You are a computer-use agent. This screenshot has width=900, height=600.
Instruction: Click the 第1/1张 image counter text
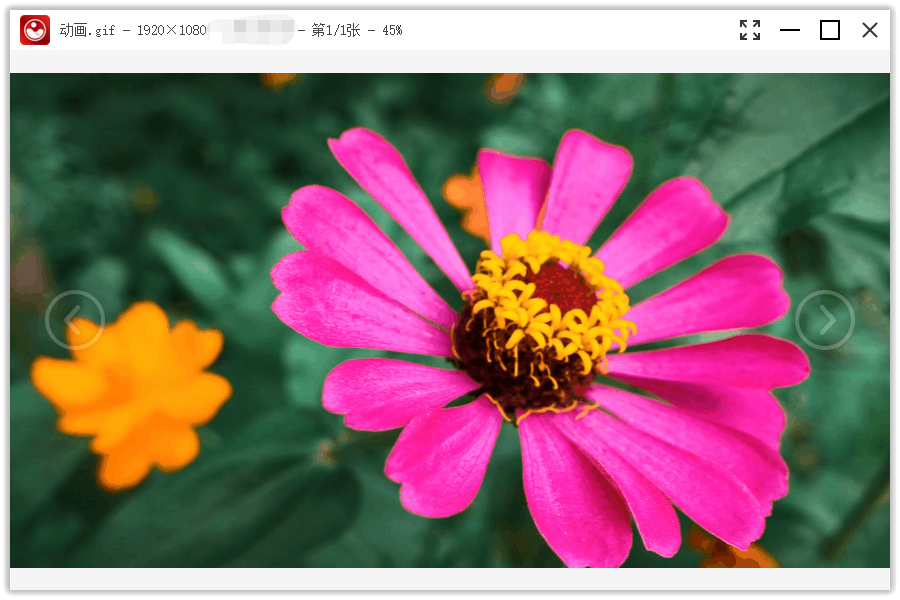pyautogui.click(x=336, y=30)
